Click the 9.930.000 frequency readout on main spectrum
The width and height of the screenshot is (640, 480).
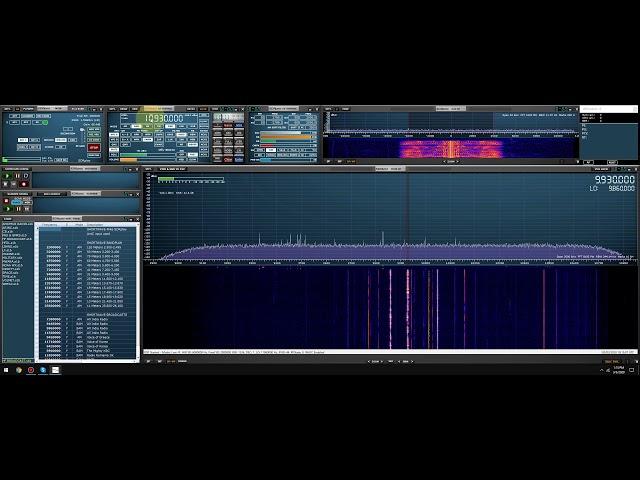[x=614, y=180]
